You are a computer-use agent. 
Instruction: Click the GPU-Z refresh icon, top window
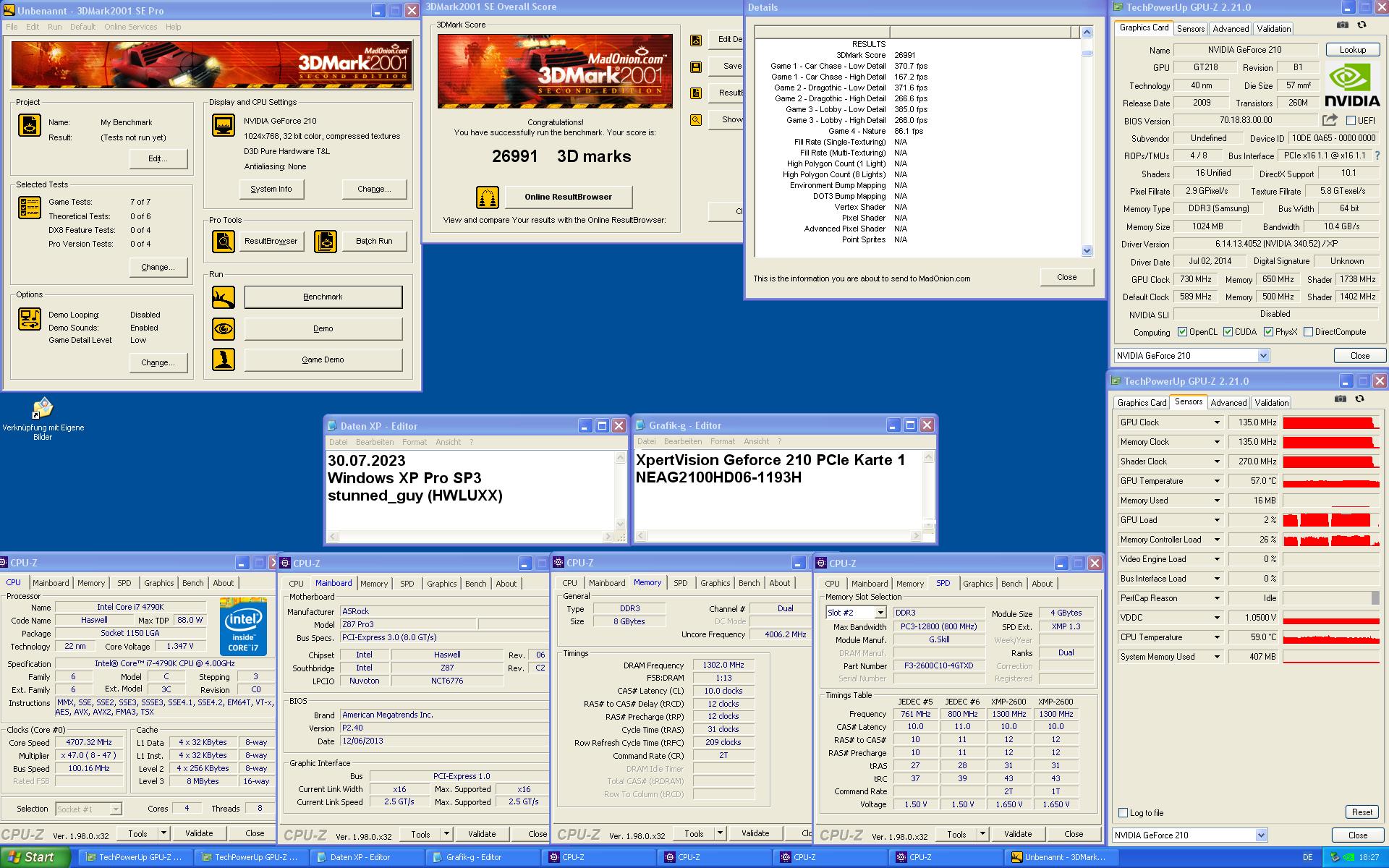pos(1362,25)
